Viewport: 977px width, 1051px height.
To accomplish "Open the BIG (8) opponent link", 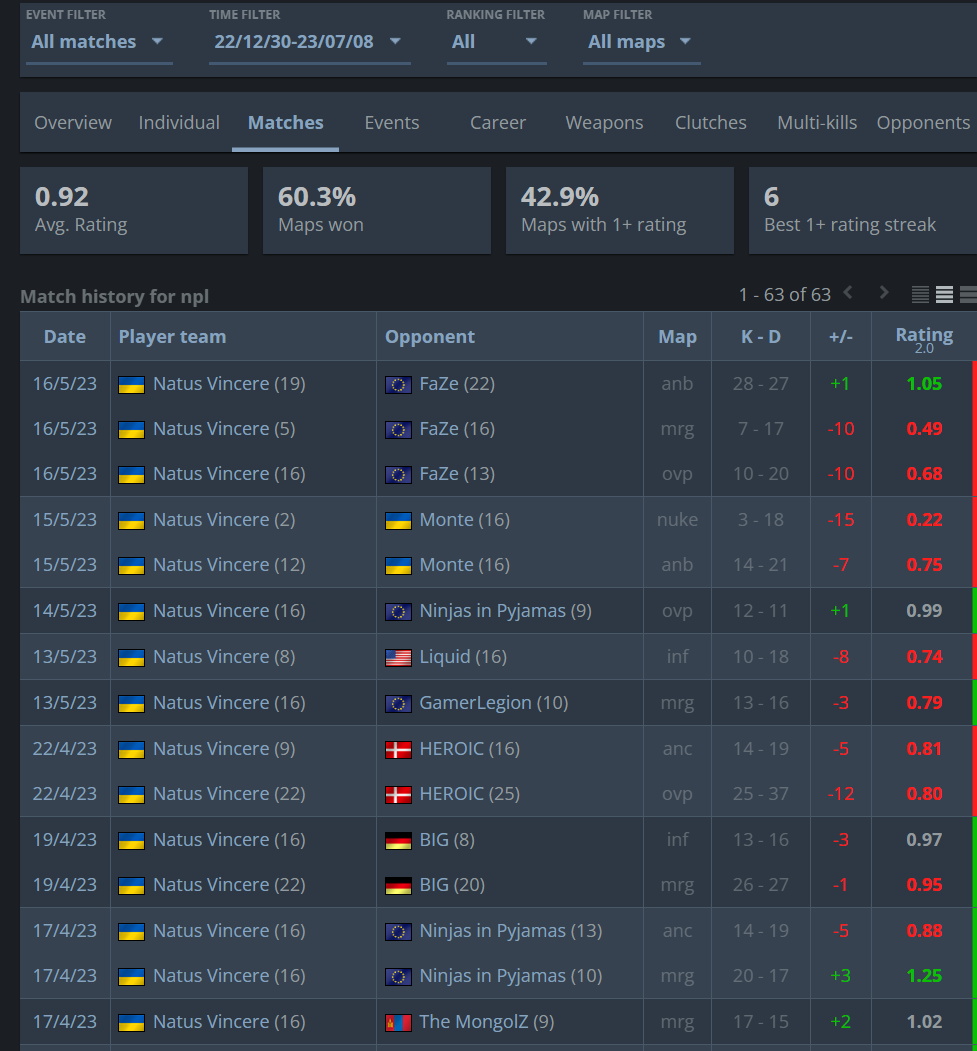I will tap(447, 840).
